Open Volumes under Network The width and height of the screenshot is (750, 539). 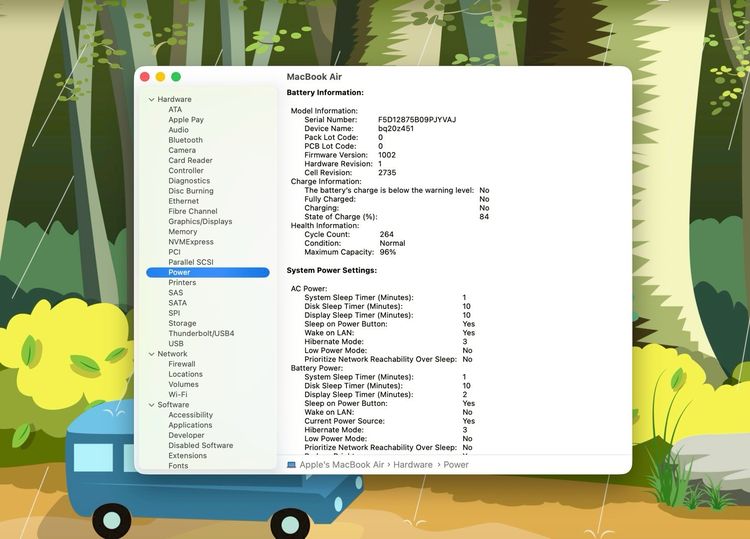[183, 384]
